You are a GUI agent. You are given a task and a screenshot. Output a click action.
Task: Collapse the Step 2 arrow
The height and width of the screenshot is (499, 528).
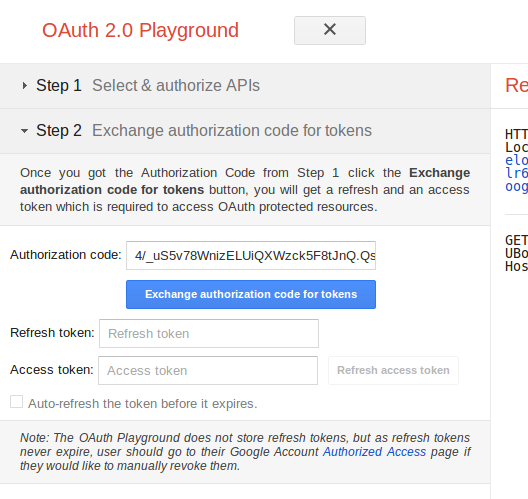(24, 131)
